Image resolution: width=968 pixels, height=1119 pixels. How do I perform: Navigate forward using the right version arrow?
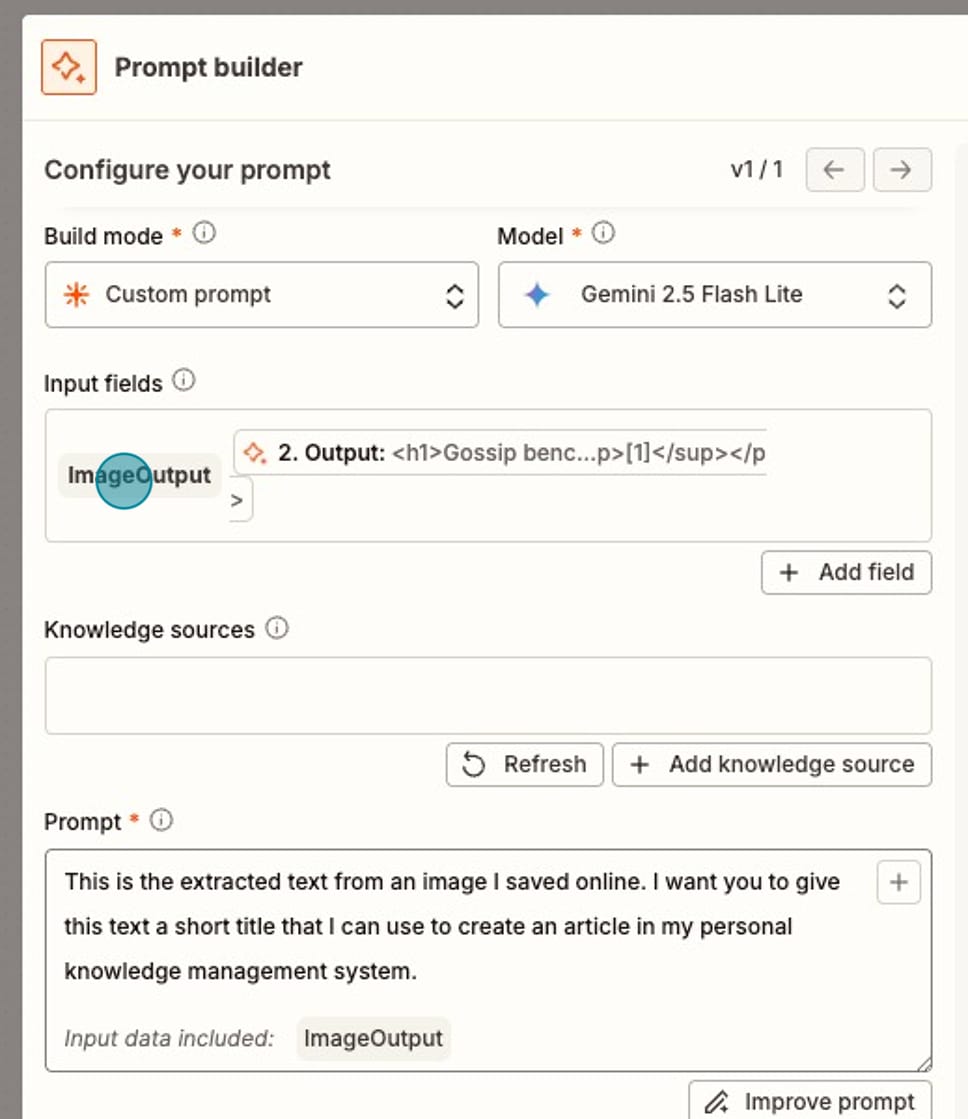click(x=902, y=169)
